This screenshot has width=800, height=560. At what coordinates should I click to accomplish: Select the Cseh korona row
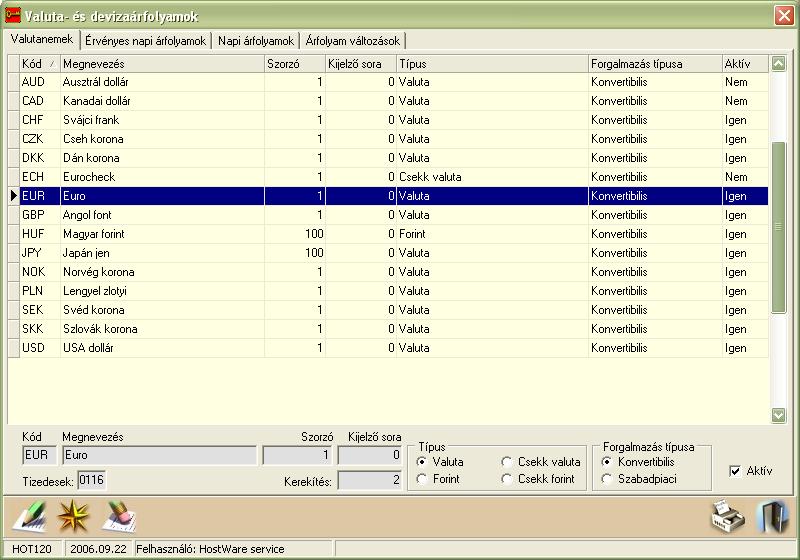(x=394, y=139)
